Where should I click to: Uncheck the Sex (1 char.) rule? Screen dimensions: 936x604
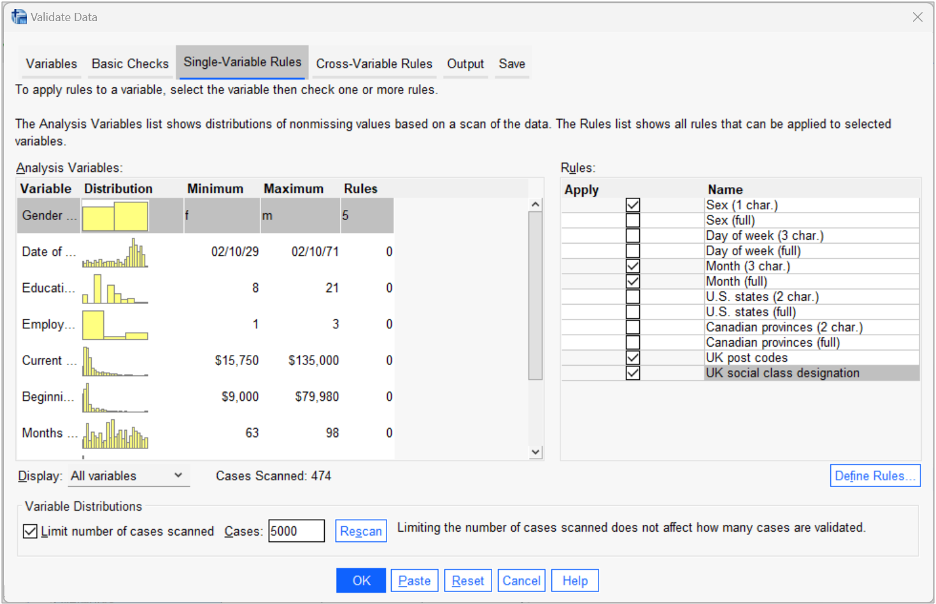pyautogui.click(x=633, y=205)
